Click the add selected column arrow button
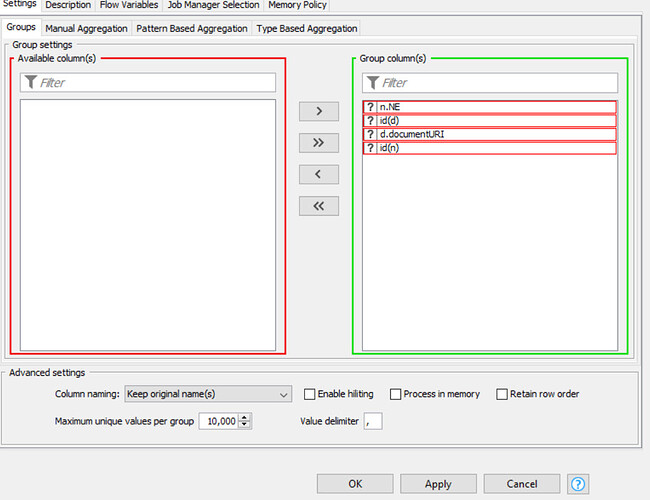The width and height of the screenshot is (650, 500). [x=319, y=111]
